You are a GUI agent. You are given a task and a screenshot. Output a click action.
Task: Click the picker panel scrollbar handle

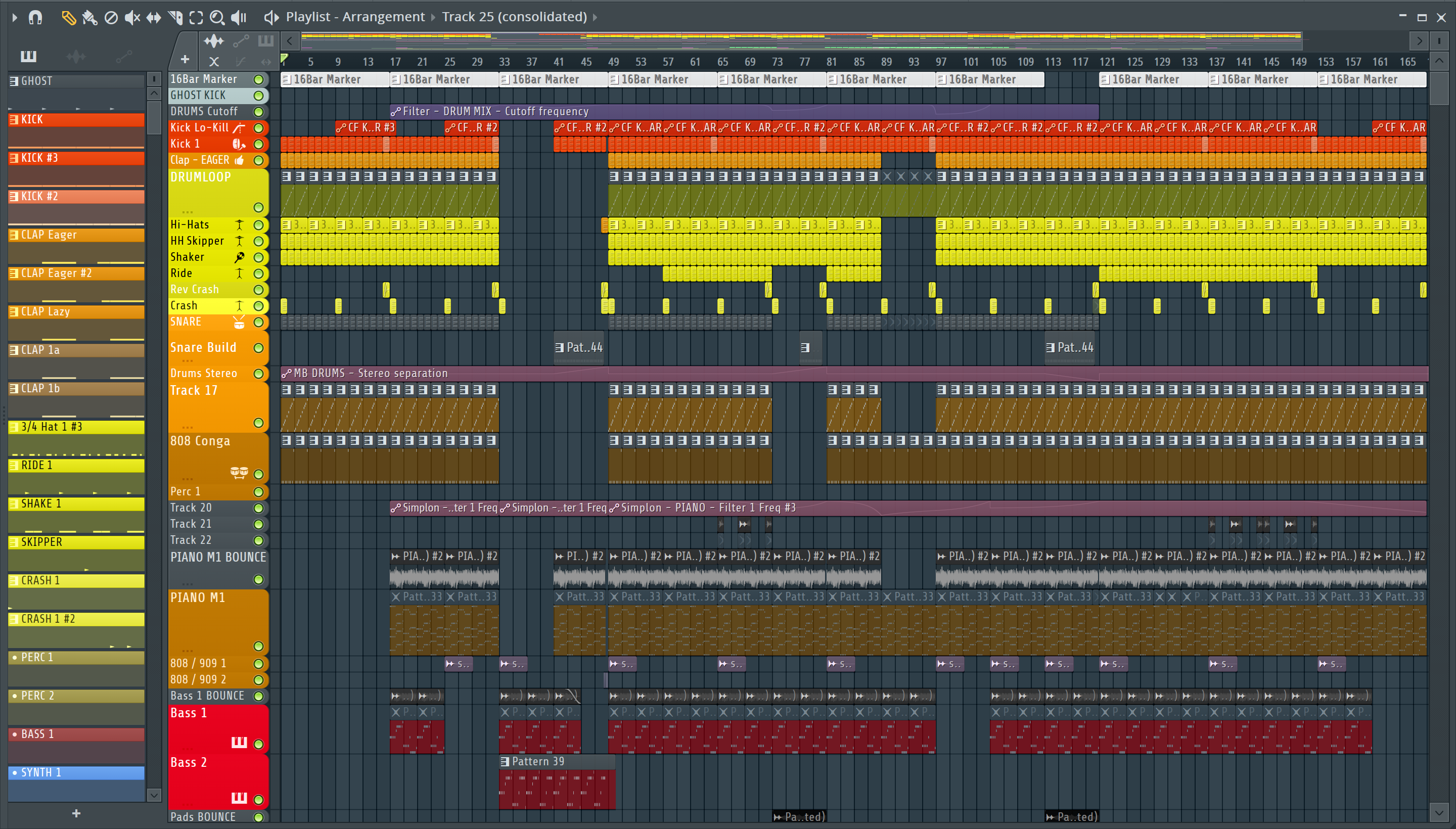pos(154,118)
